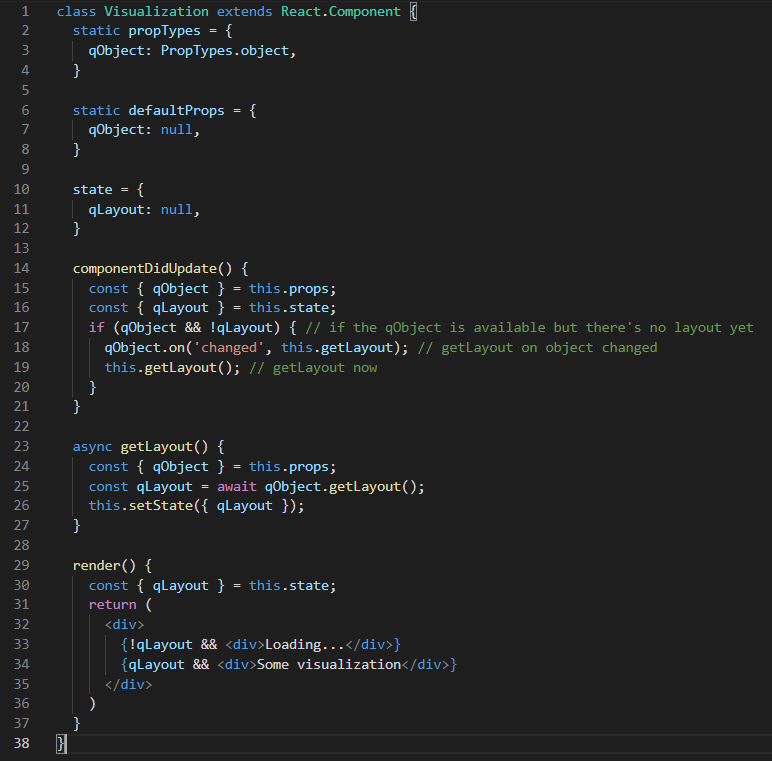Click 'qObject: null,' on line 7

[144, 130]
